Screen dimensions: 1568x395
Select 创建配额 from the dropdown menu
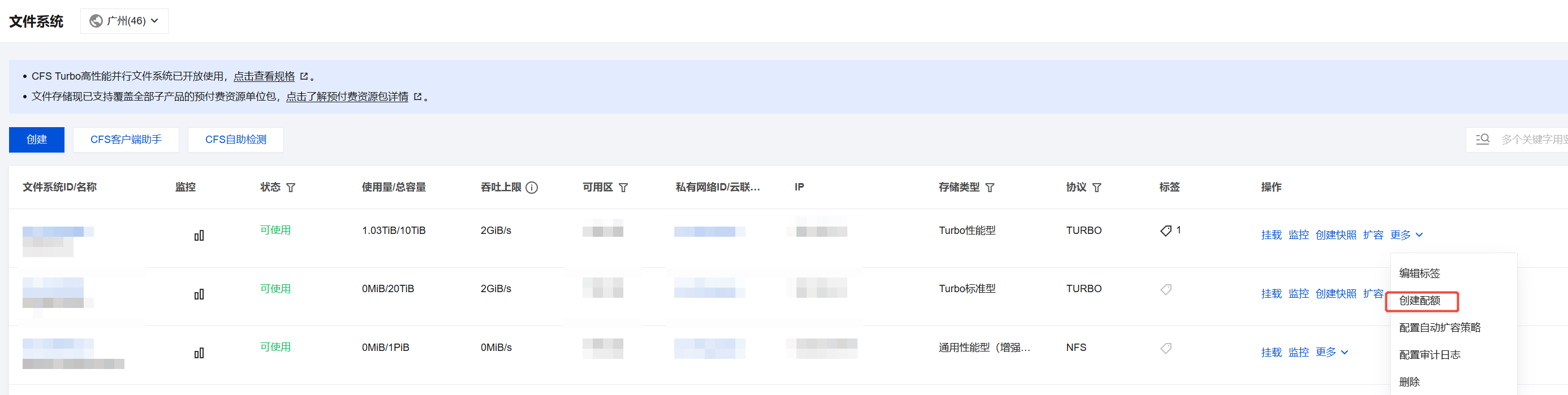tap(1419, 301)
